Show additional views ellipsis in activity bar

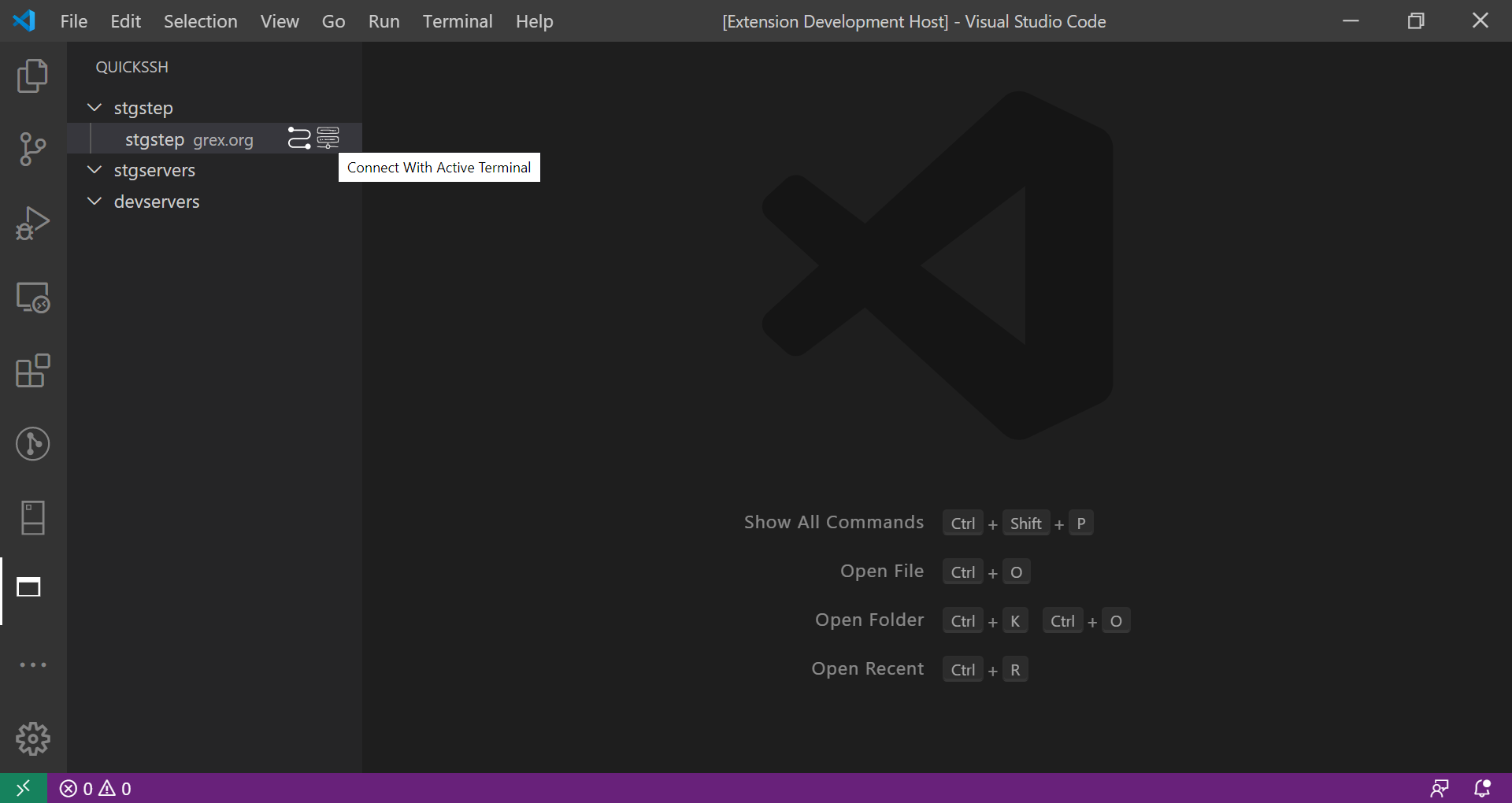coord(32,665)
